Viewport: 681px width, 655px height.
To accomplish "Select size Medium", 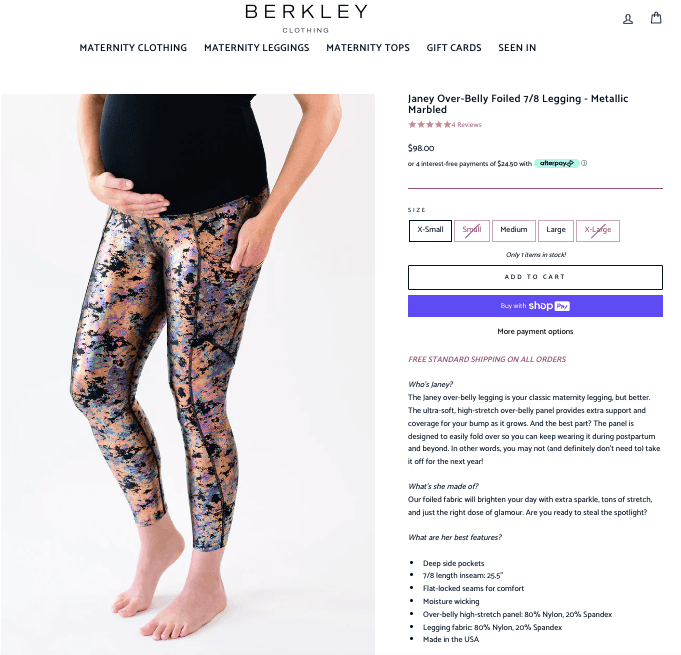I will click(513, 231).
